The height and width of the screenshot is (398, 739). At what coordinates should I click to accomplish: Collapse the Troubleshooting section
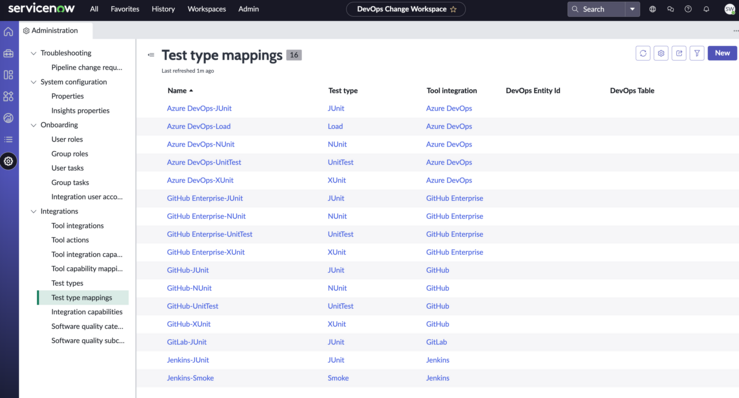[x=33, y=53]
